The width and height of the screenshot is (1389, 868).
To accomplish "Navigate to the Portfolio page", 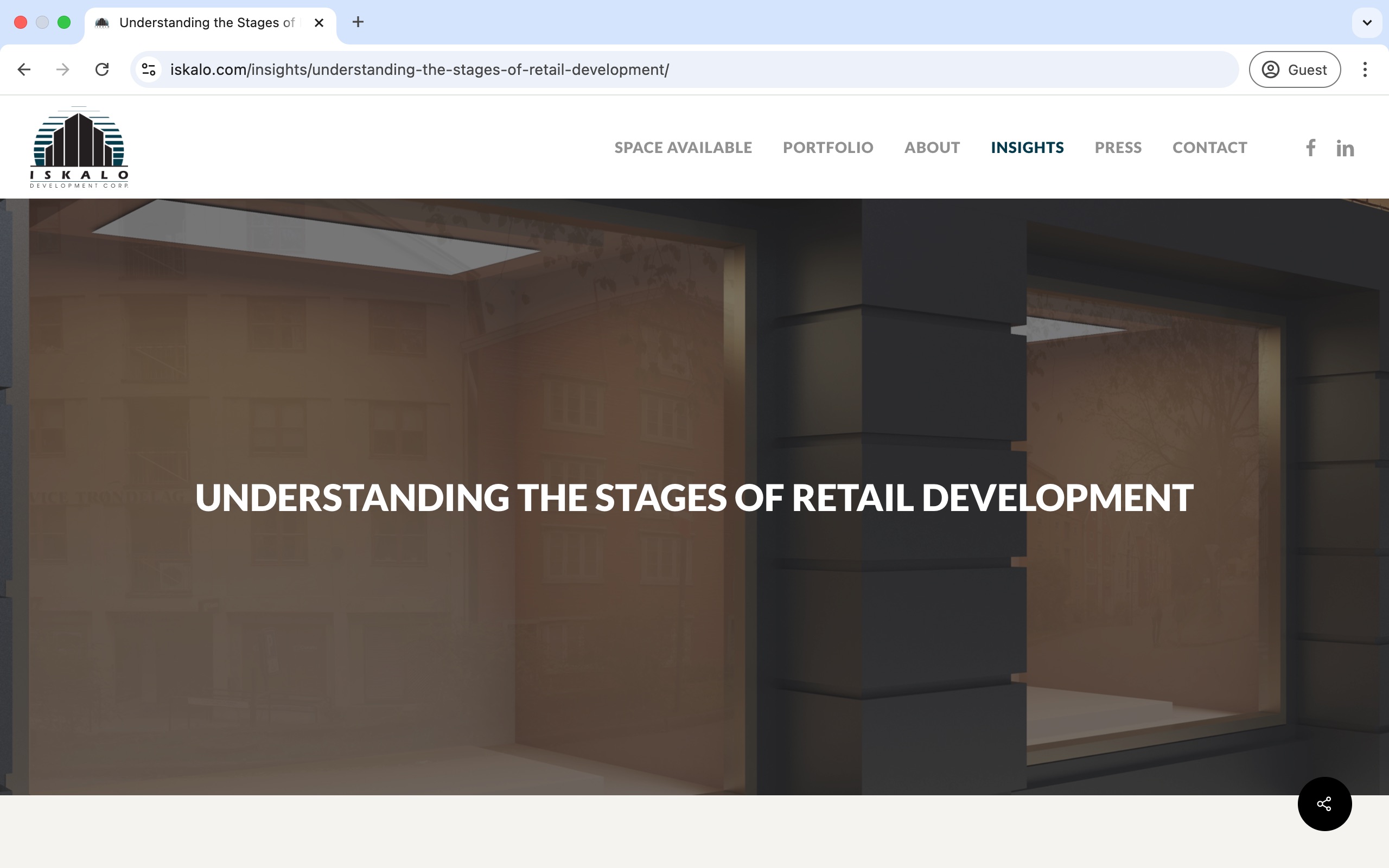I will [x=827, y=148].
